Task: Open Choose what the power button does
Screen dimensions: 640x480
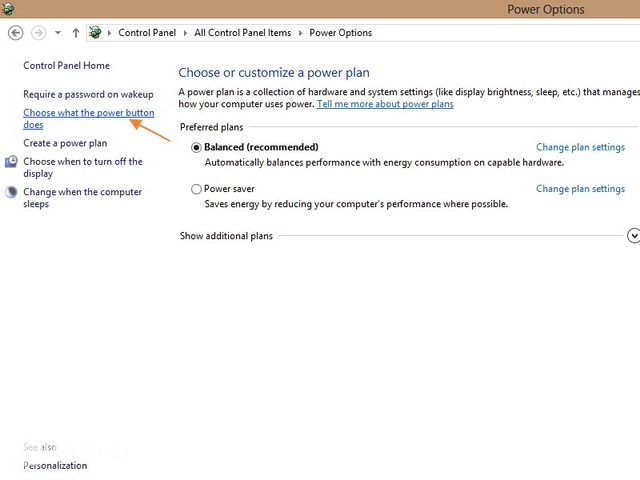Action: (89, 118)
